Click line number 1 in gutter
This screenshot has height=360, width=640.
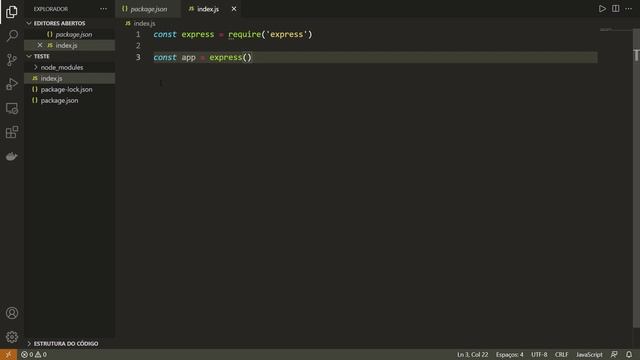138,34
